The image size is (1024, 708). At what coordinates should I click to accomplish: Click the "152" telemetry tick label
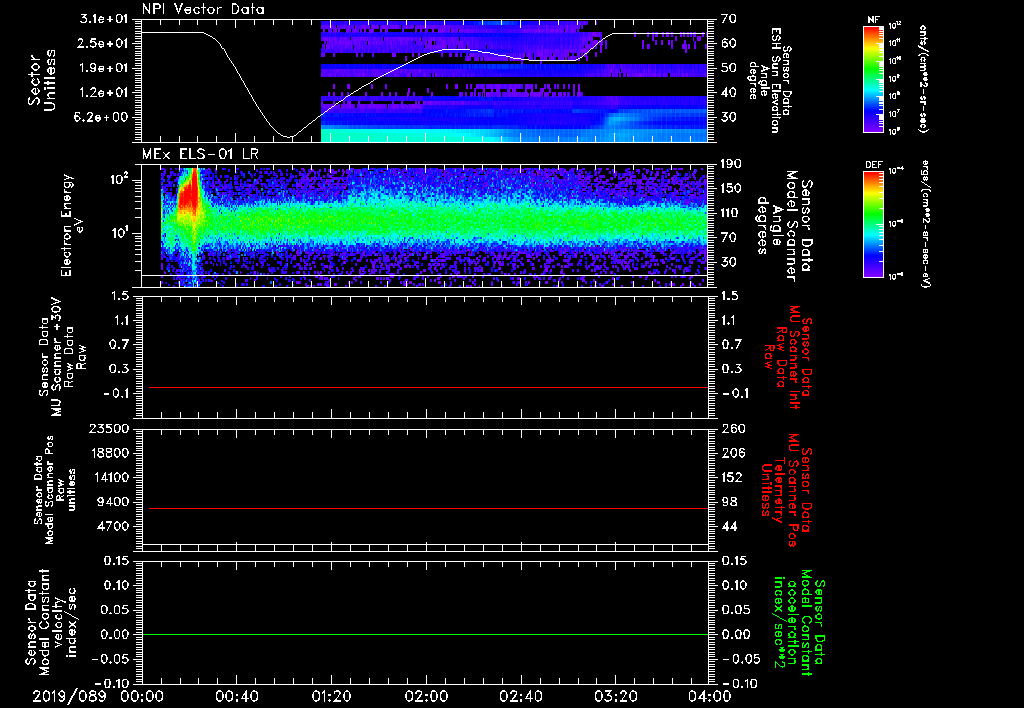pyautogui.click(x=733, y=477)
